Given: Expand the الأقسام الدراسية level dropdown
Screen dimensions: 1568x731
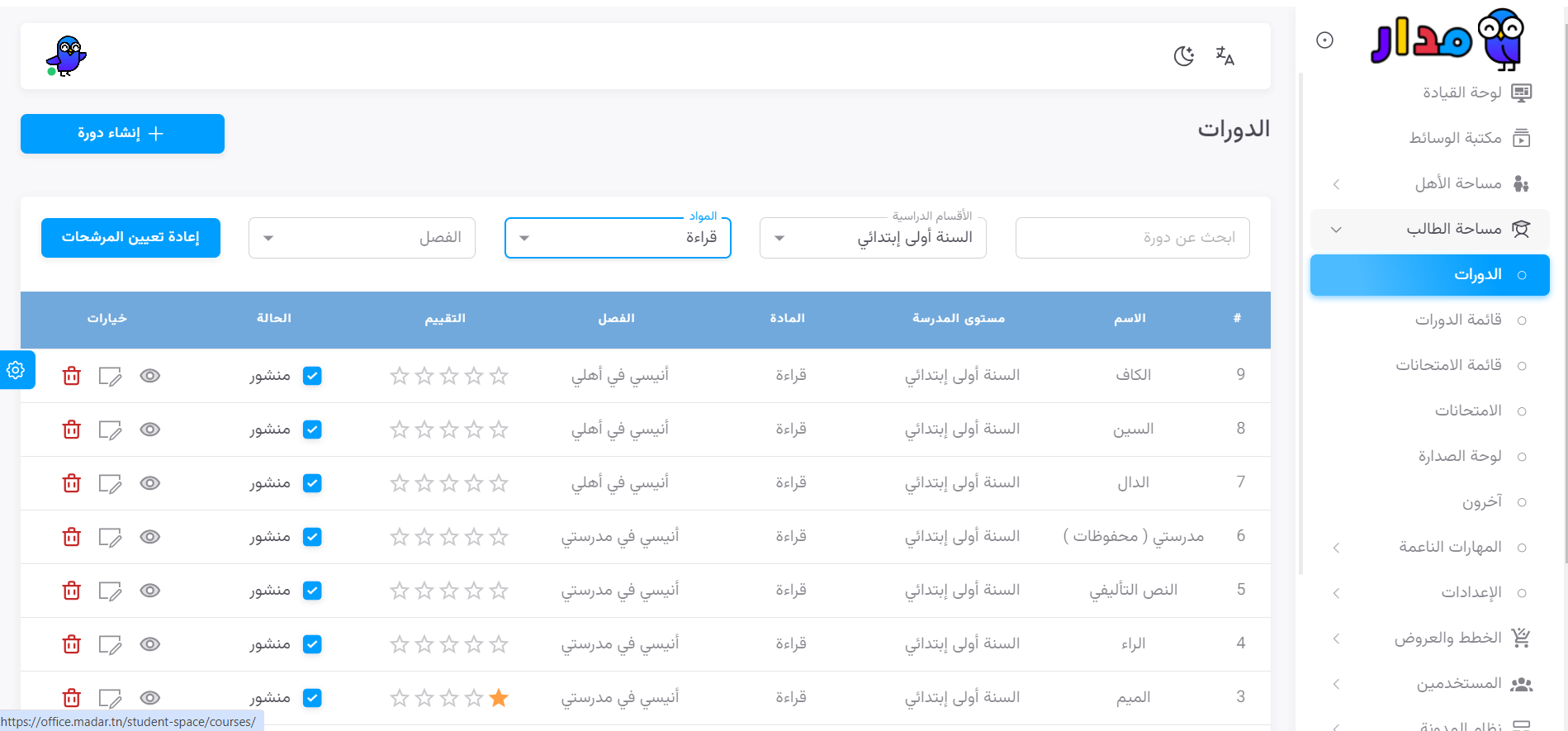Looking at the screenshot, I should 873,238.
